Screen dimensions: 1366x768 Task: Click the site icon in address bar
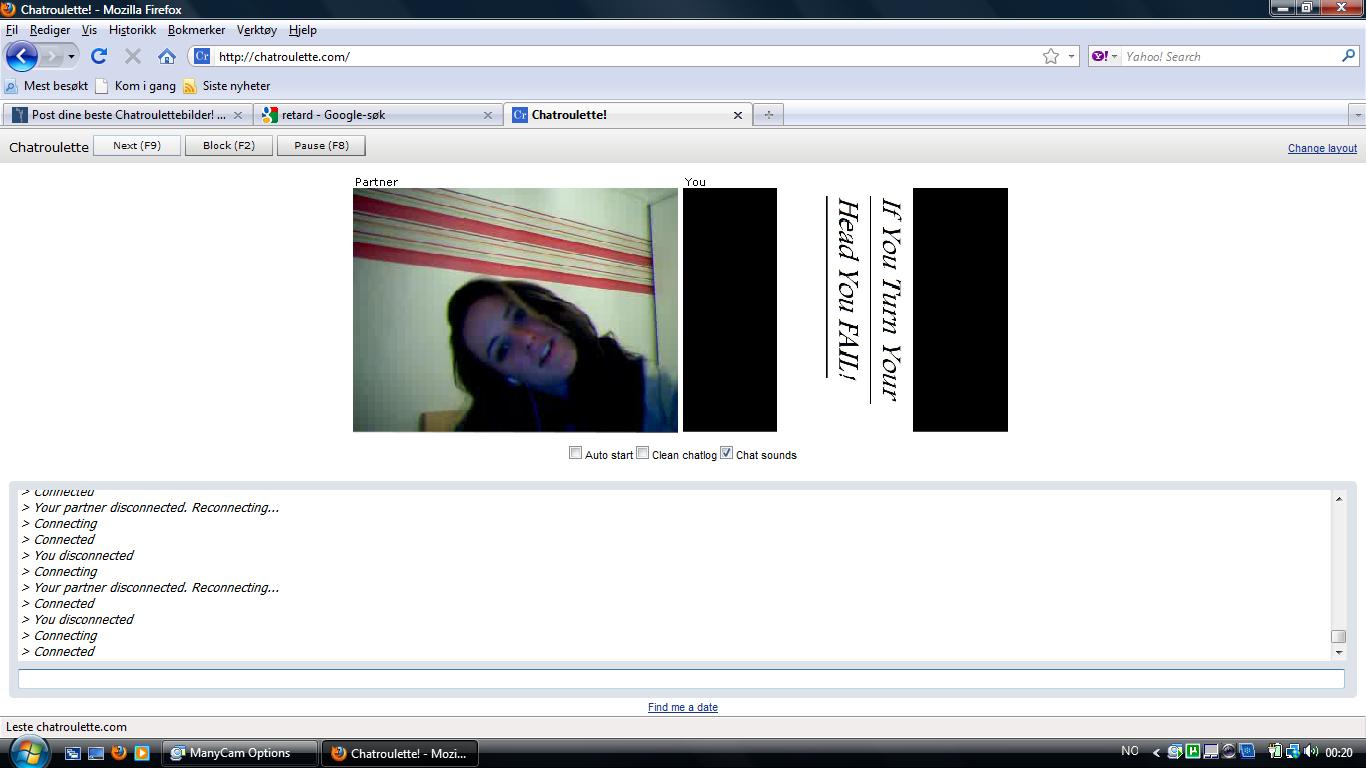coord(202,57)
